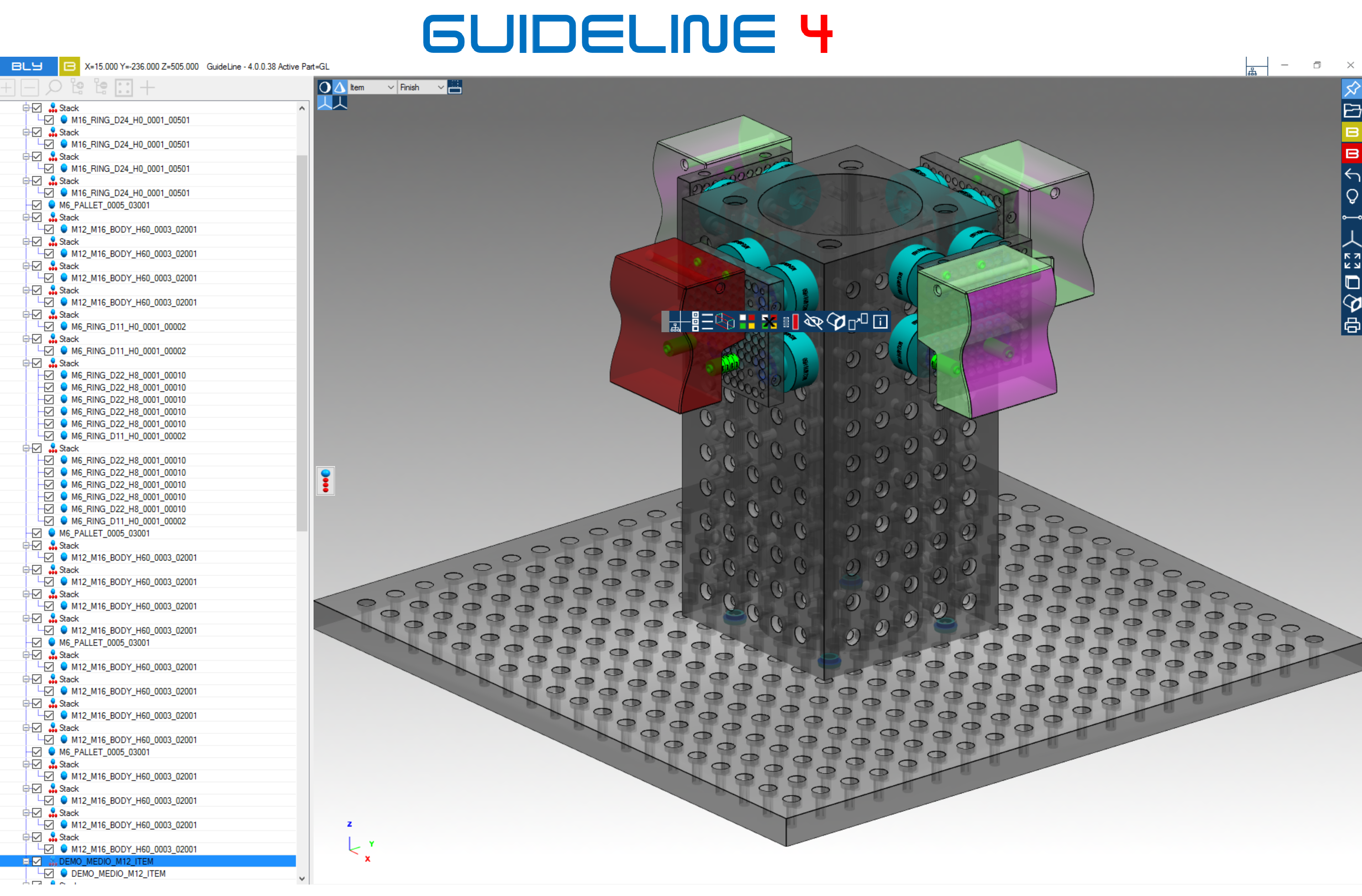This screenshot has width=1362, height=896.
Task: Click the wireframe bounding box icon
Action: pyautogui.click(x=724, y=322)
